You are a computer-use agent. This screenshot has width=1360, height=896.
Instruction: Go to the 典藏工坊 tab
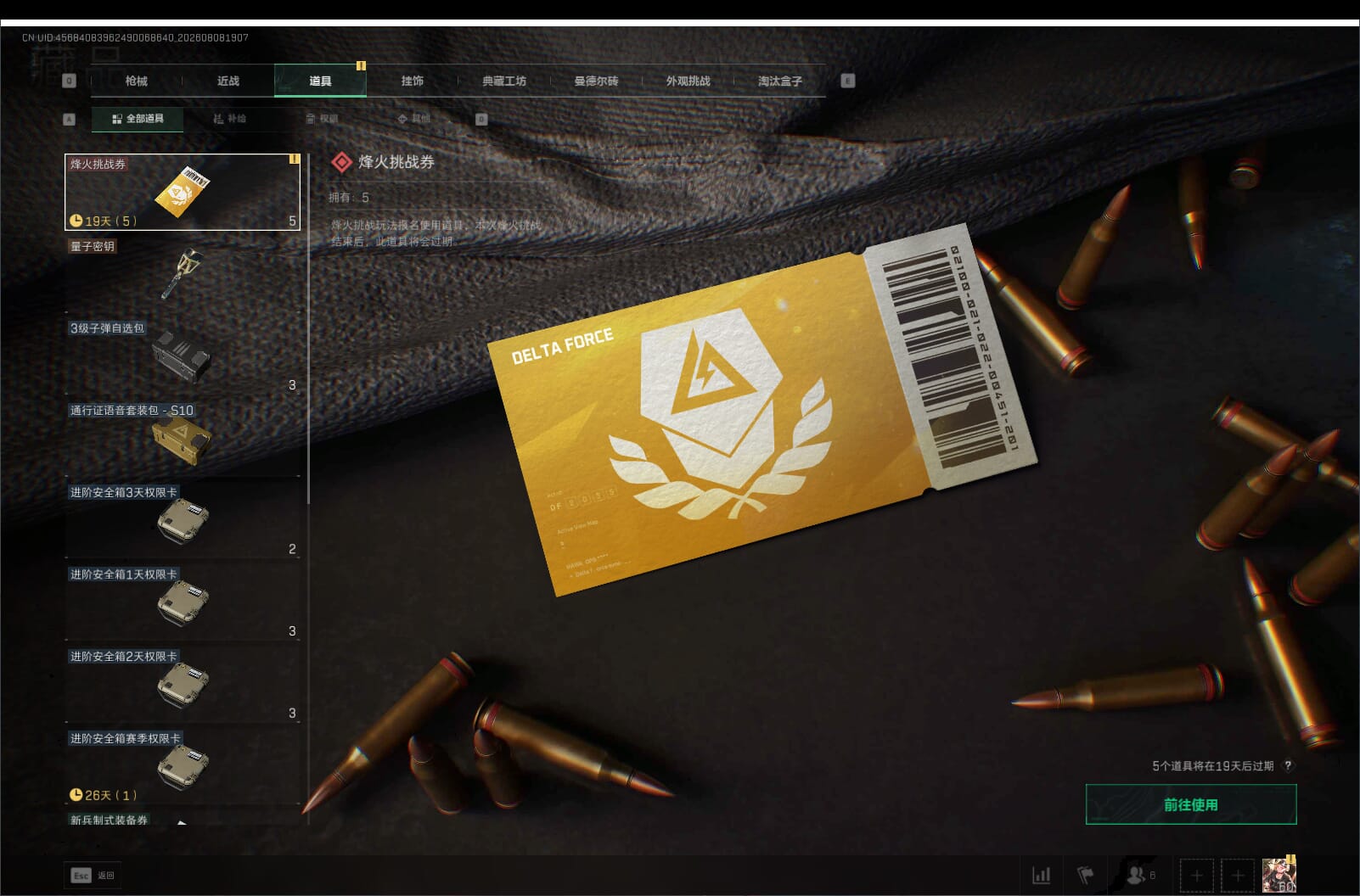click(x=504, y=81)
